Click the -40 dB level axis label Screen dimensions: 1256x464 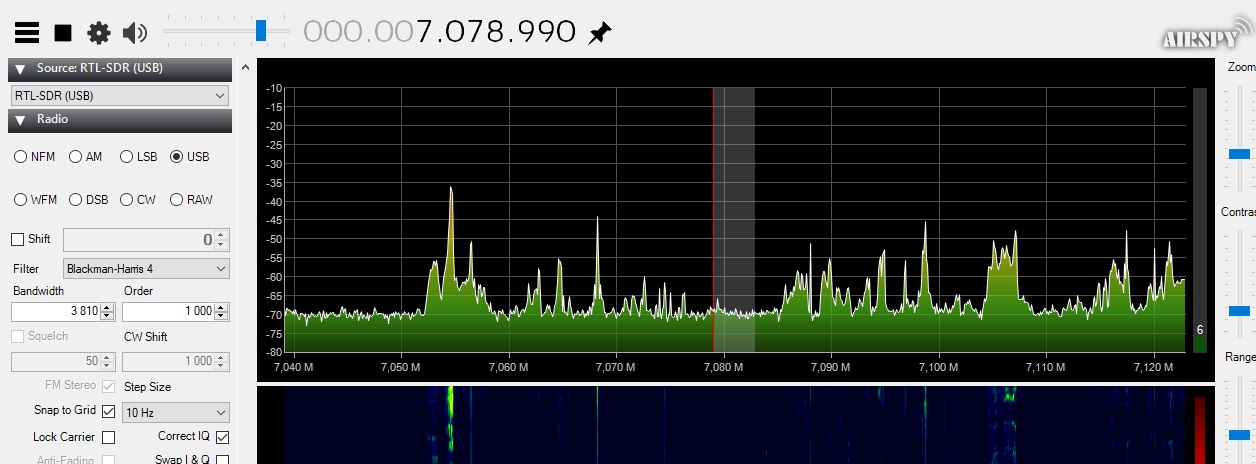273,202
